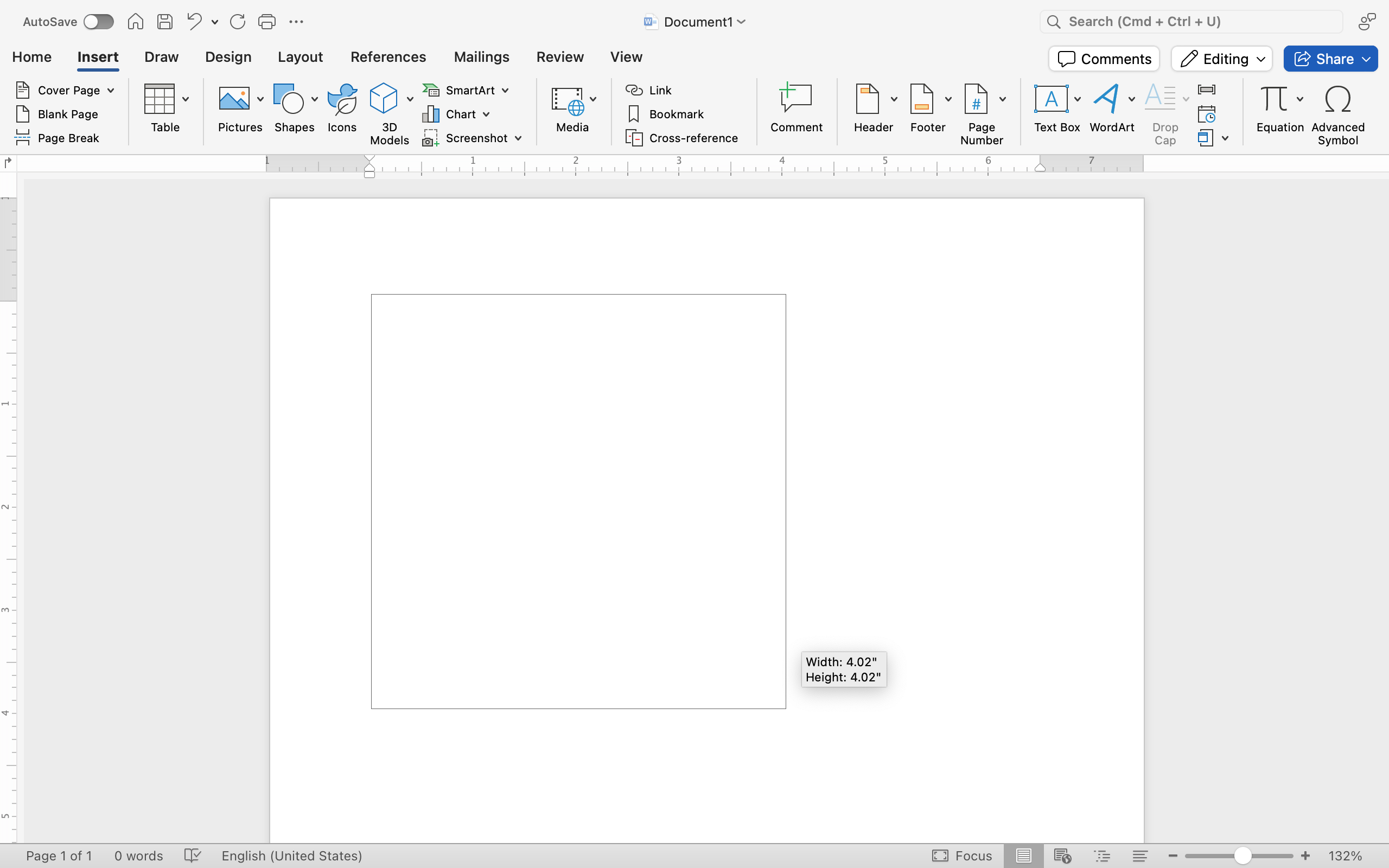Screen dimensions: 1389x868
Task: Open the Editing mode dropdown
Action: tap(1221, 59)
